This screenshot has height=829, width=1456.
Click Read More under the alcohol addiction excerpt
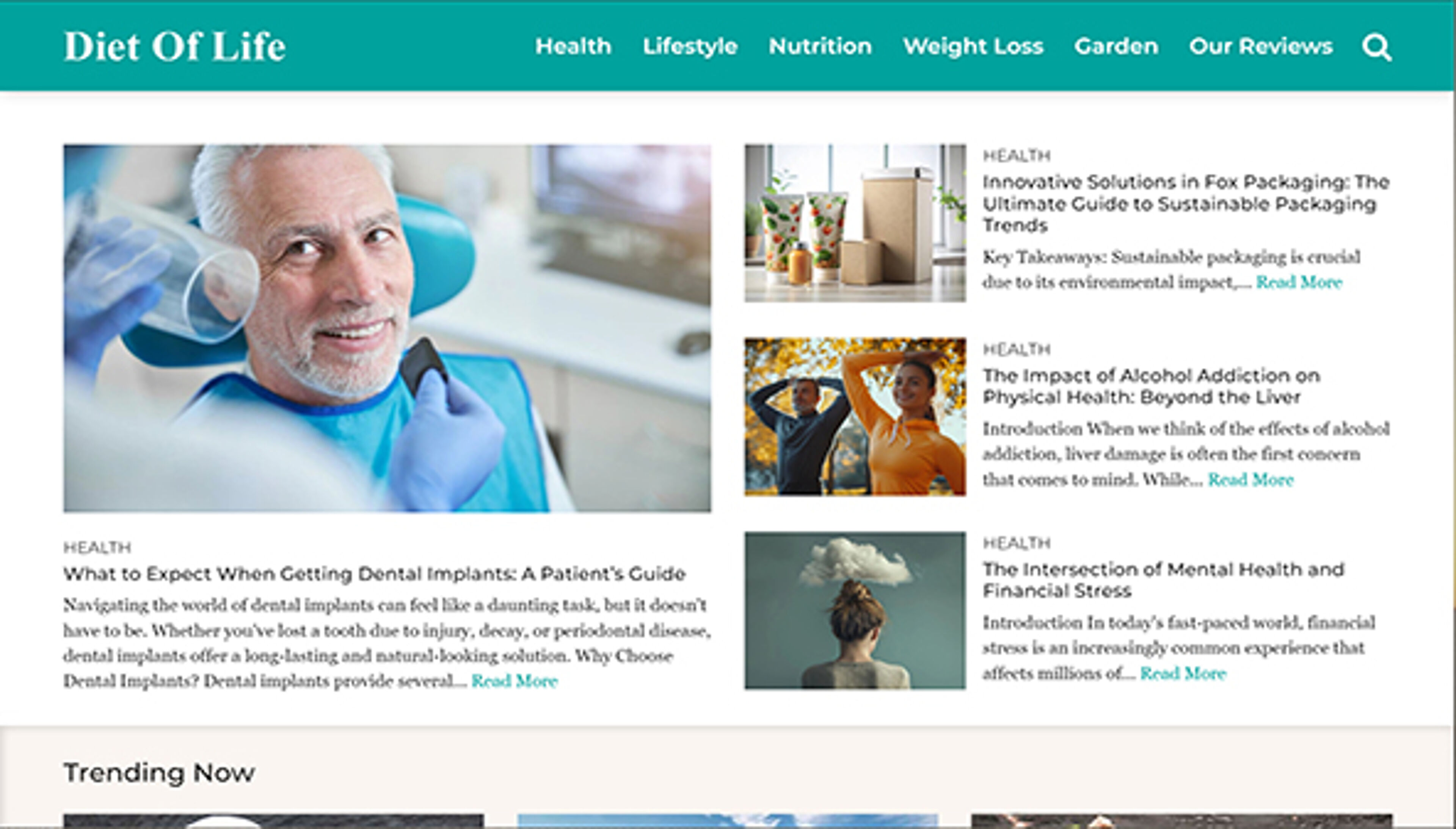point(1250,480)
